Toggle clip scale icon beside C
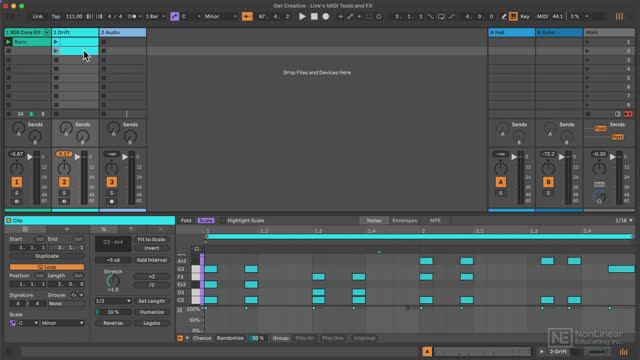The width and height of the screenshot is (640, 360). [x=13, y=323]
